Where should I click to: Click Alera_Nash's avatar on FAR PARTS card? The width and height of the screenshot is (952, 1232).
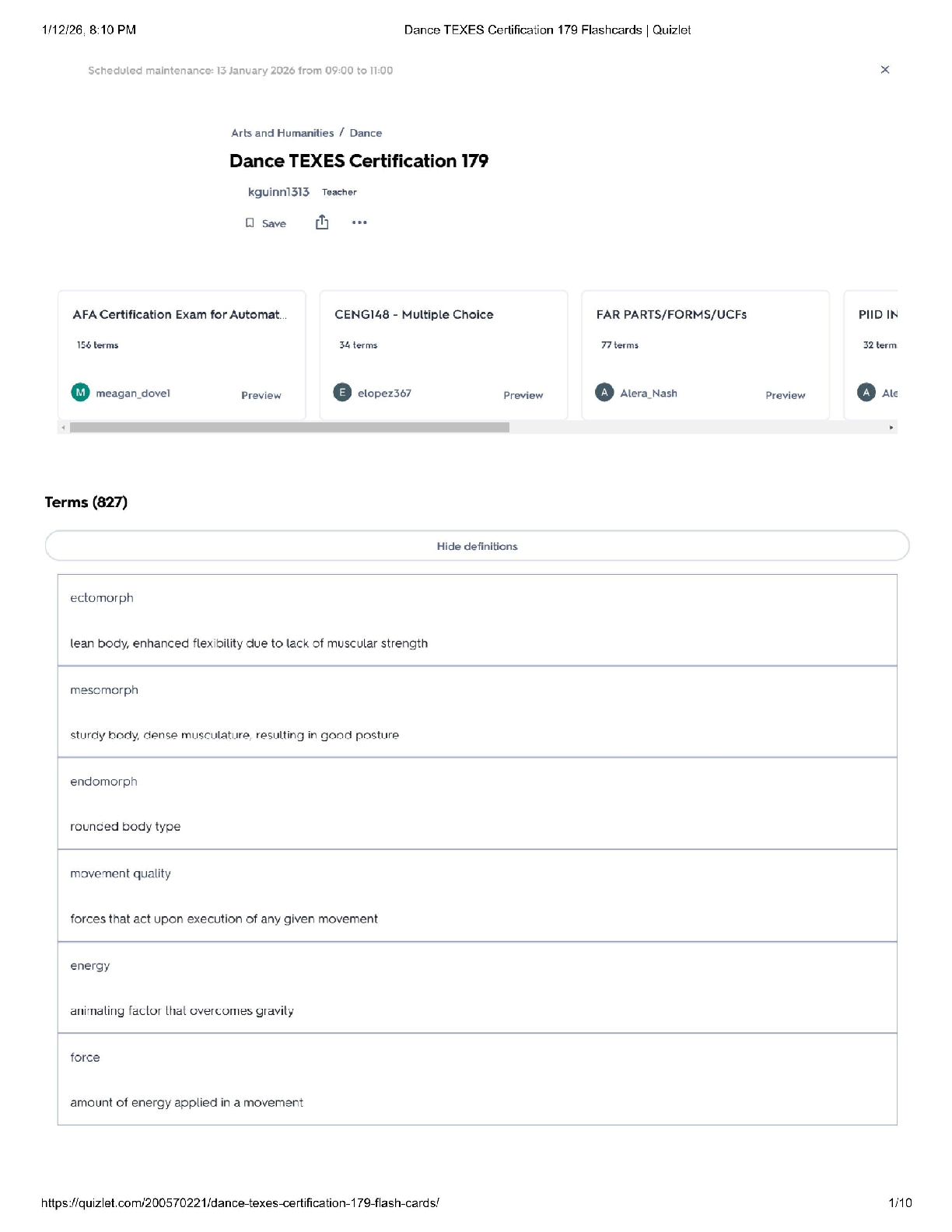click(x=604, y=393)
